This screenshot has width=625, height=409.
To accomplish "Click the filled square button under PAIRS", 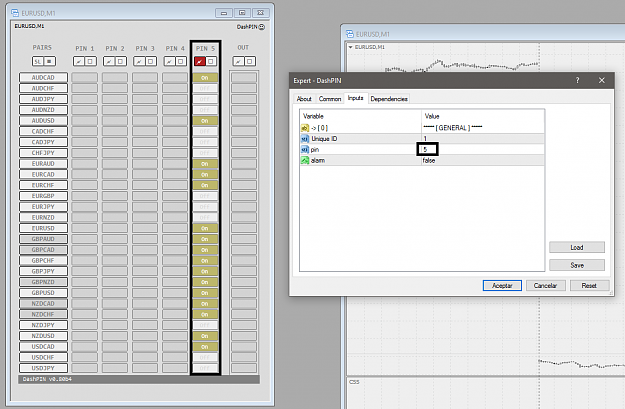I will [x=49, y=61].
